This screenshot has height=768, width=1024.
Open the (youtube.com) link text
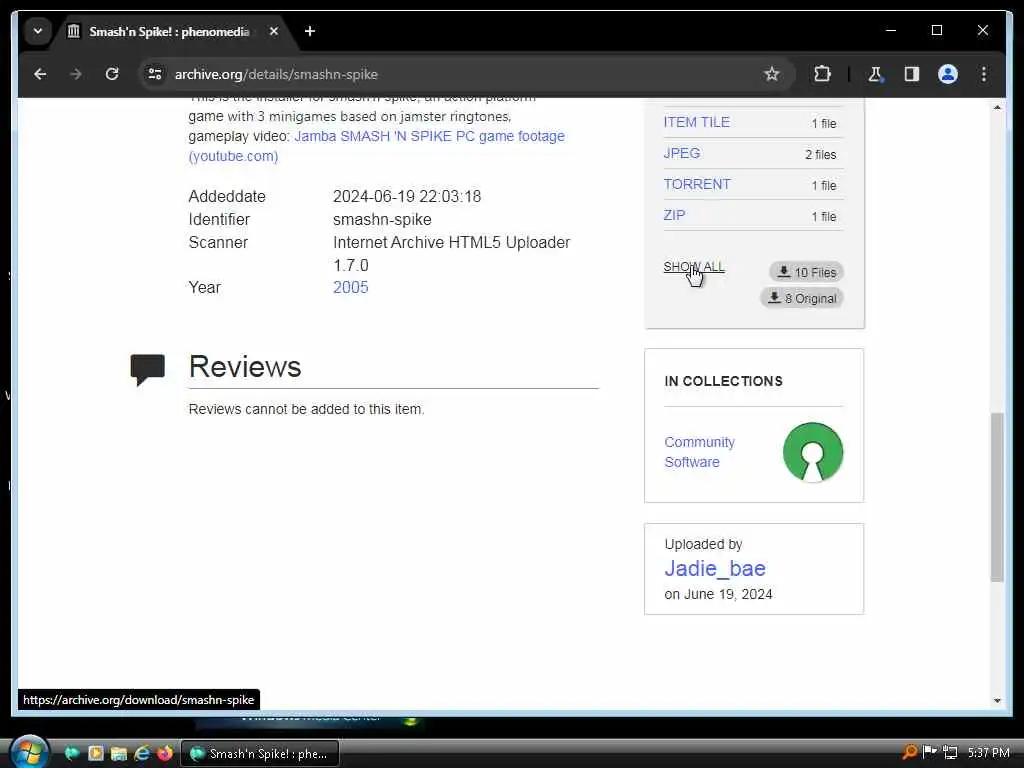coord(233,157)
